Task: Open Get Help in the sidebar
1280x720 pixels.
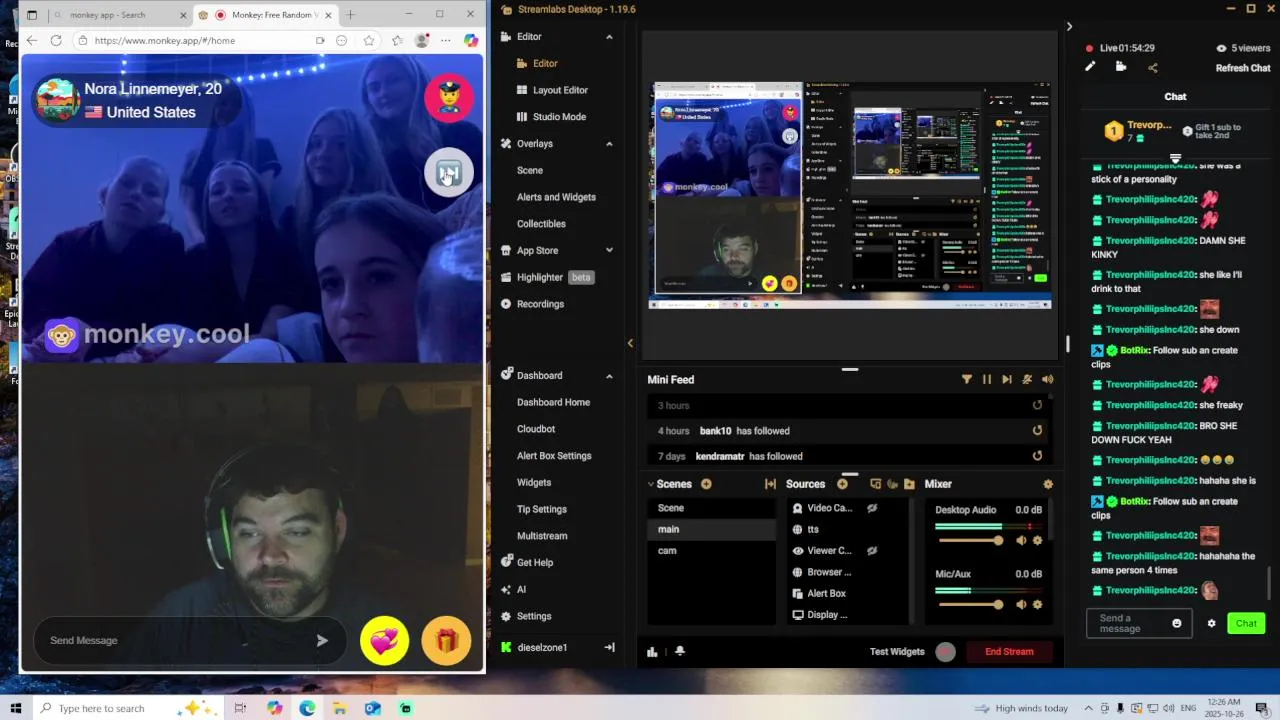Action: pos(527,563)
